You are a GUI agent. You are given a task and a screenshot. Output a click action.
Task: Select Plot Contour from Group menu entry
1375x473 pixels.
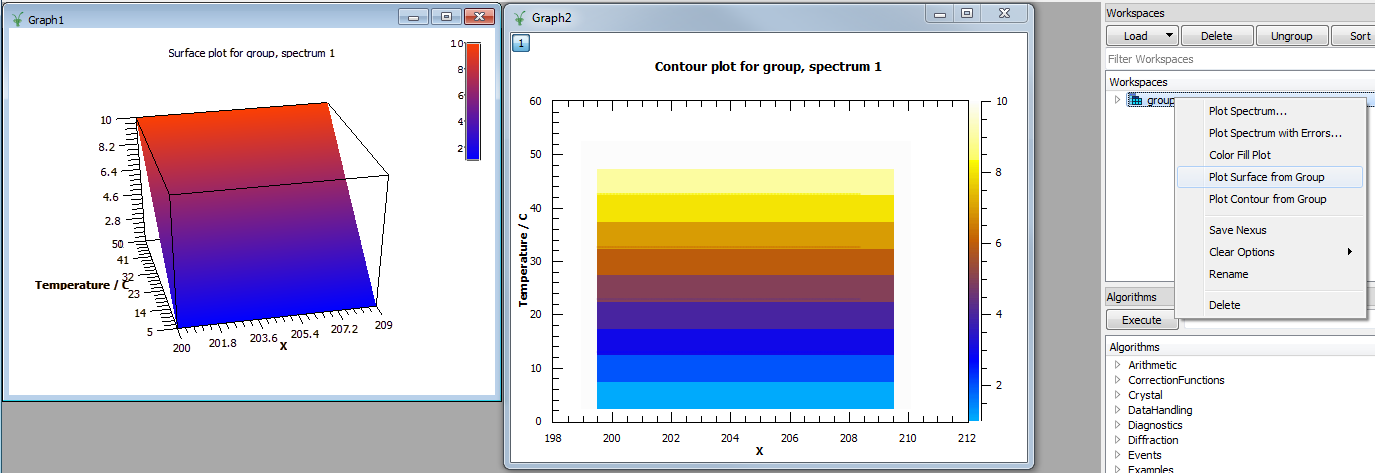pyautogui.click(x=1267, y=199)
